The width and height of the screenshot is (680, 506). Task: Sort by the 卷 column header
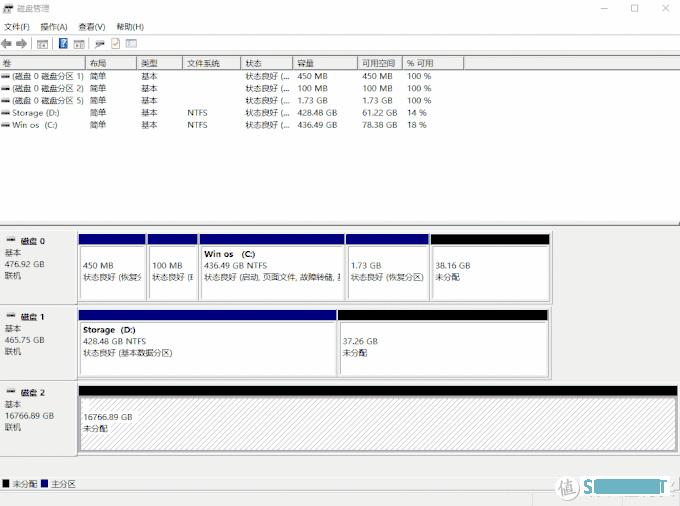[43, 63]
